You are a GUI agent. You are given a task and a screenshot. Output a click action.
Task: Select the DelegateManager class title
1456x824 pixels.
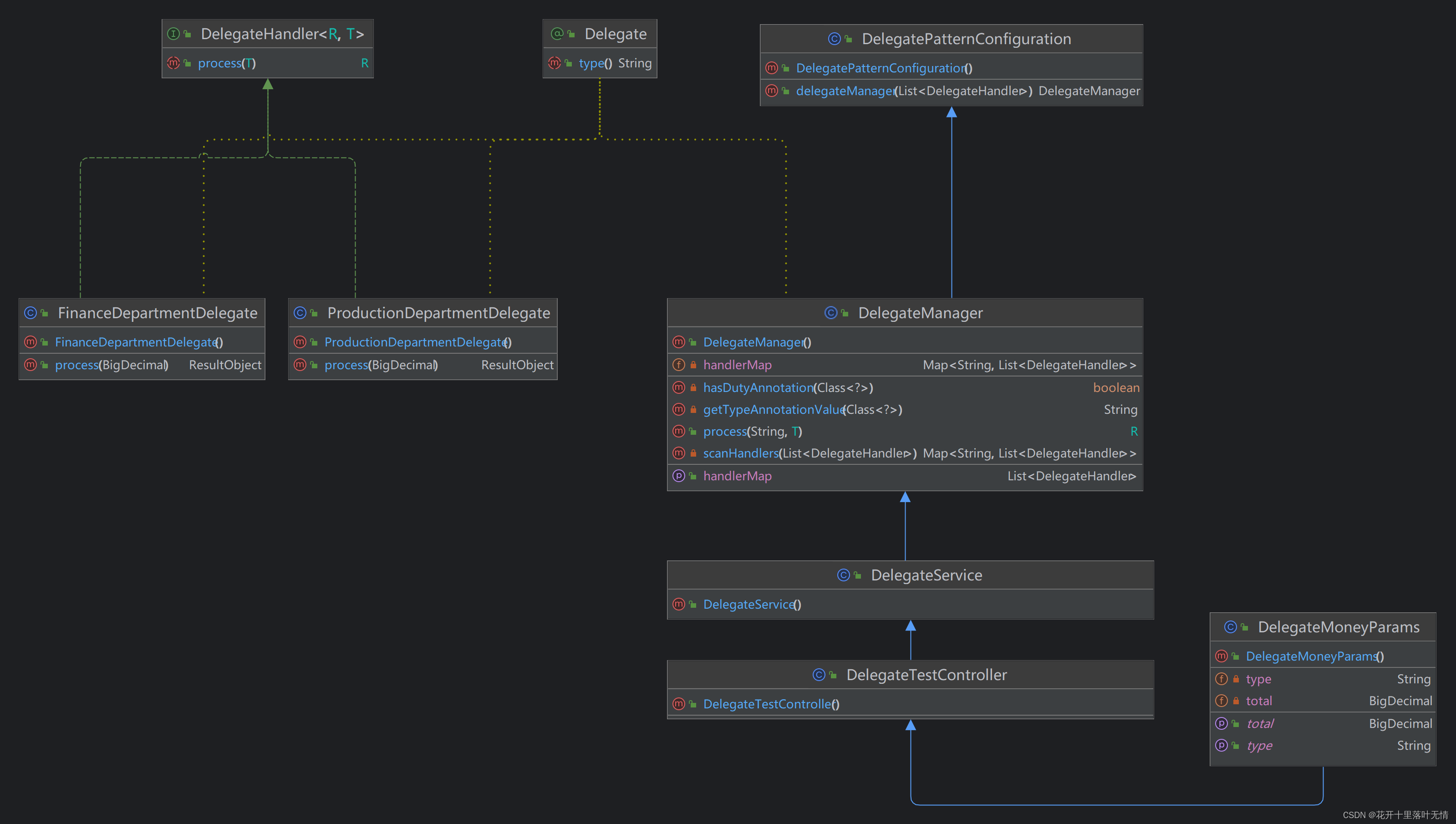tap(921, 313)
